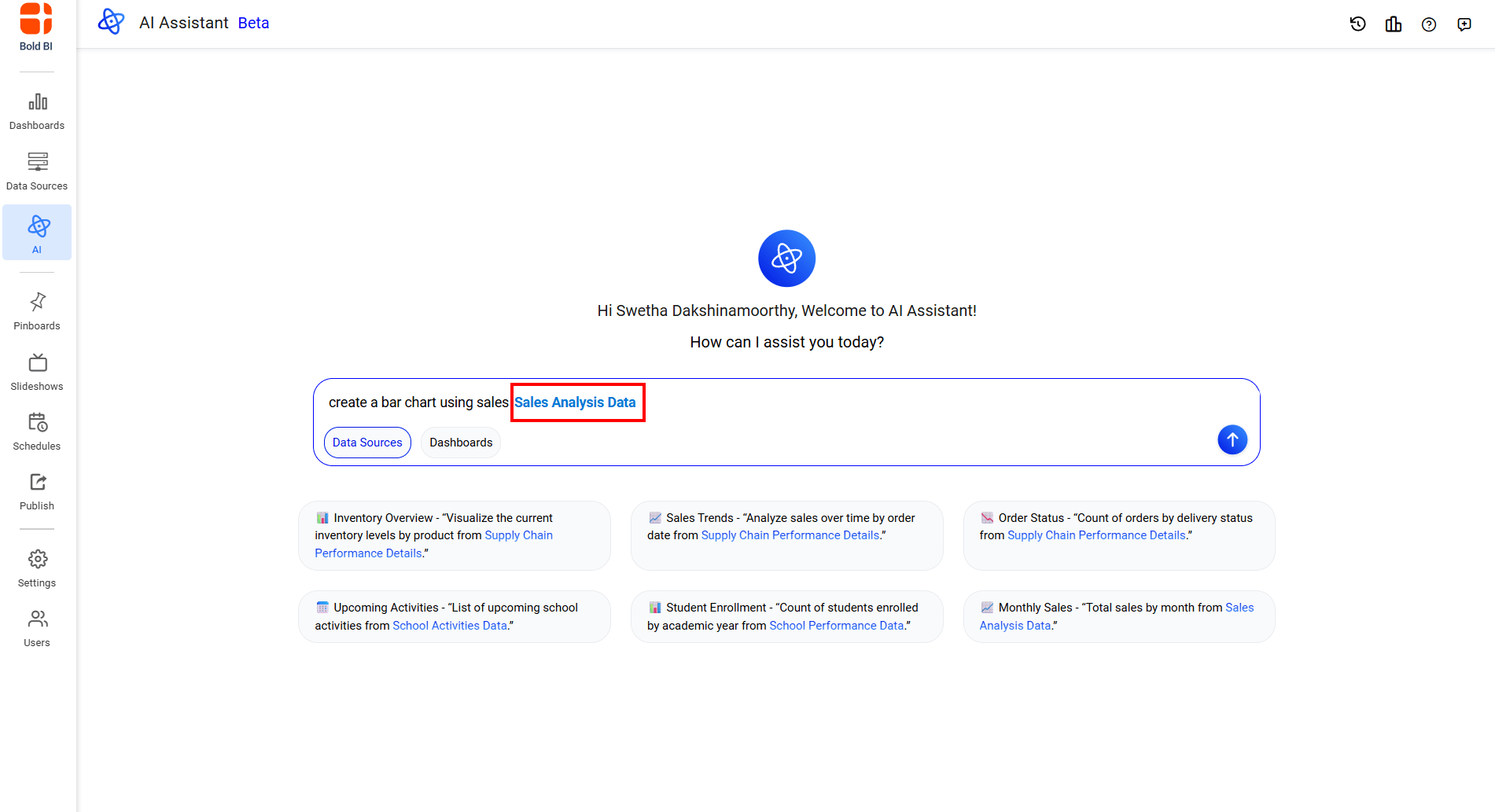Open the Publish section in the sidebar

coord(37,491)
